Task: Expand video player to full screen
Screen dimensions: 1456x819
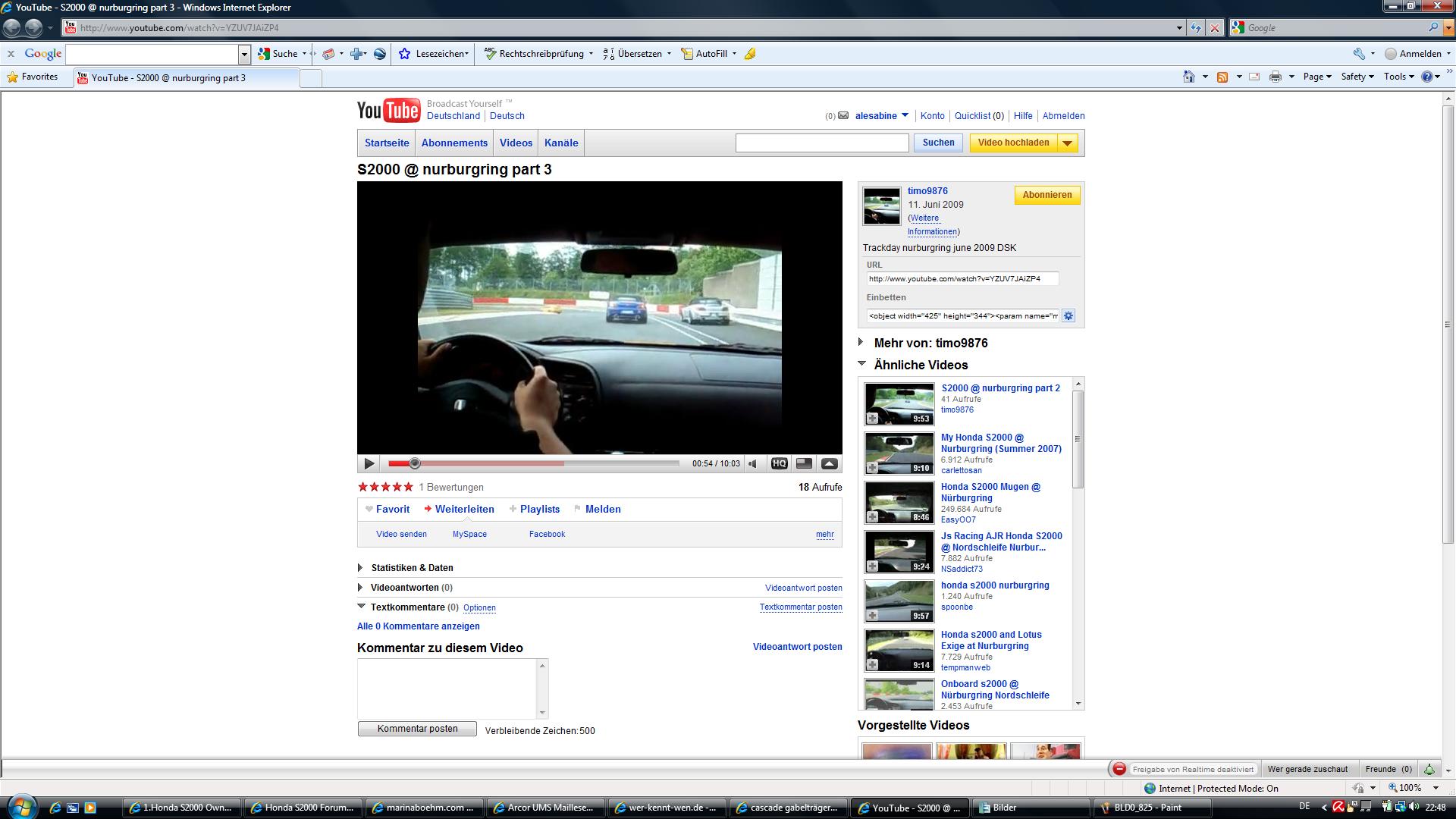Action: [829, 463]
